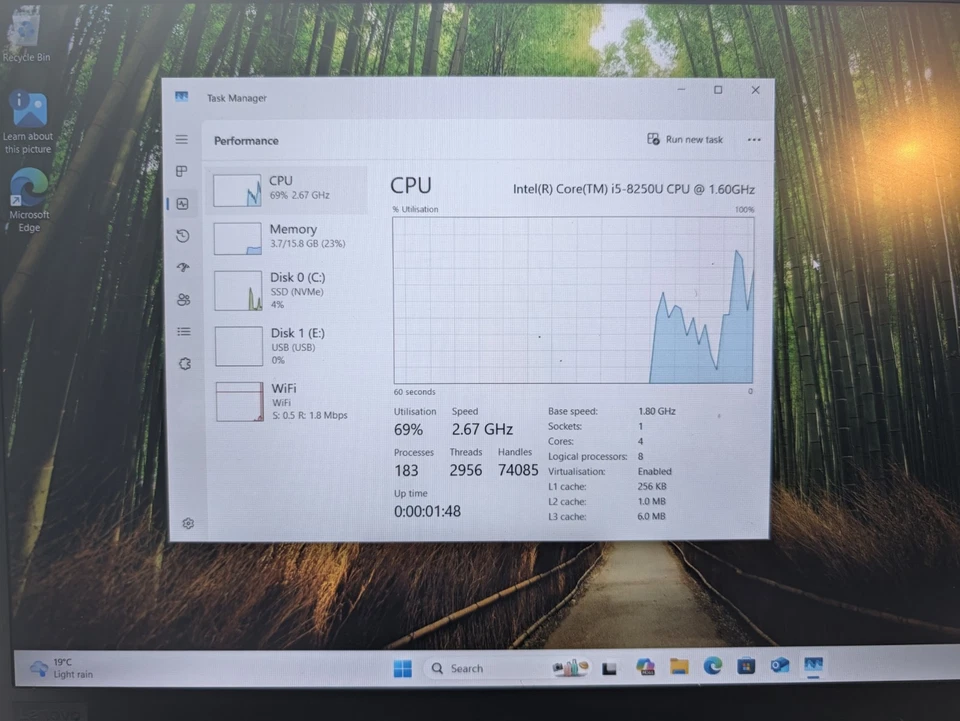Click the Task Manager taskbar icon
The image size is (960, 721).
pyautogui.click(x=813, y=664)
